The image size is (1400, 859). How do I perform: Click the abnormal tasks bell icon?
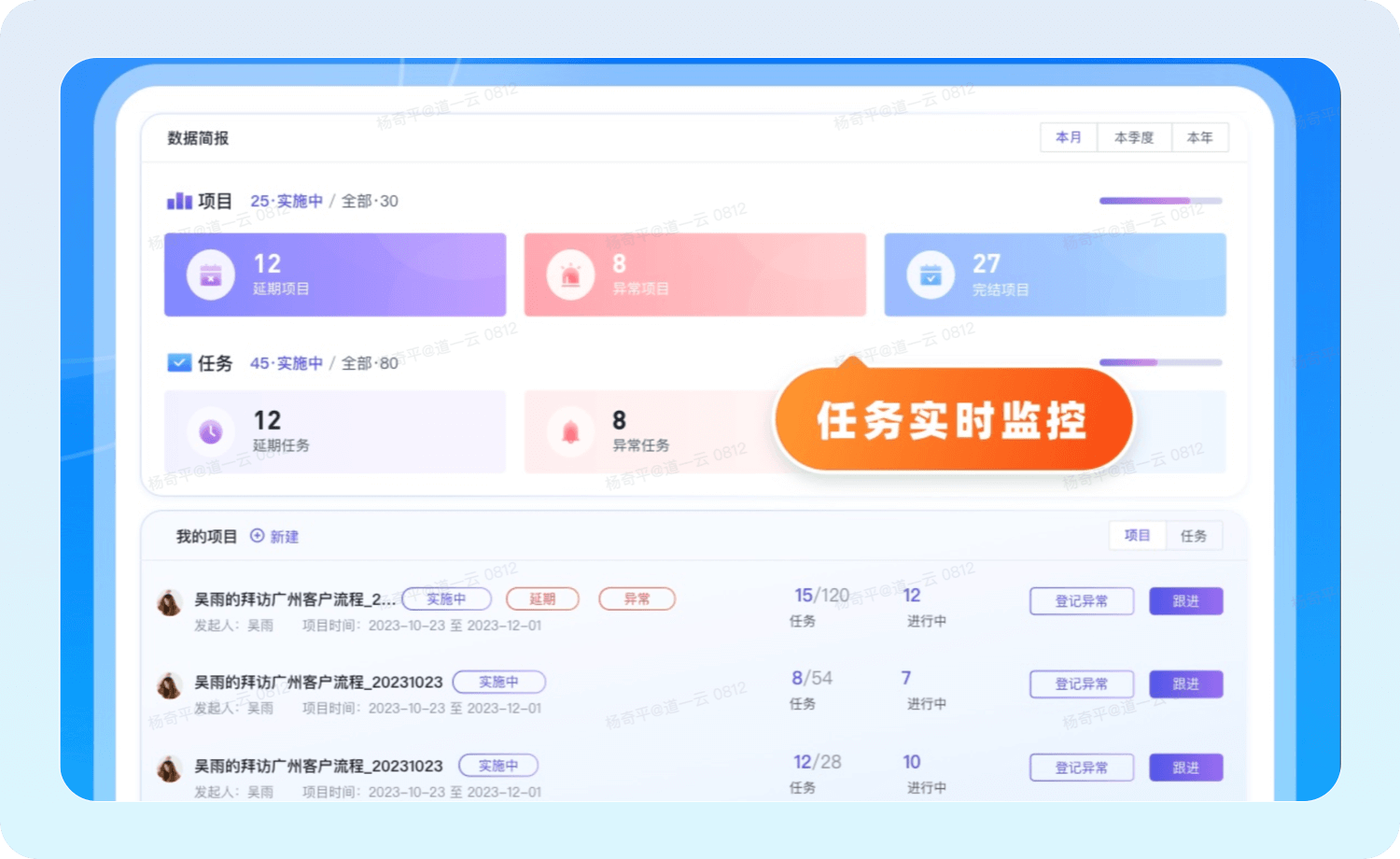pos(570,431)
